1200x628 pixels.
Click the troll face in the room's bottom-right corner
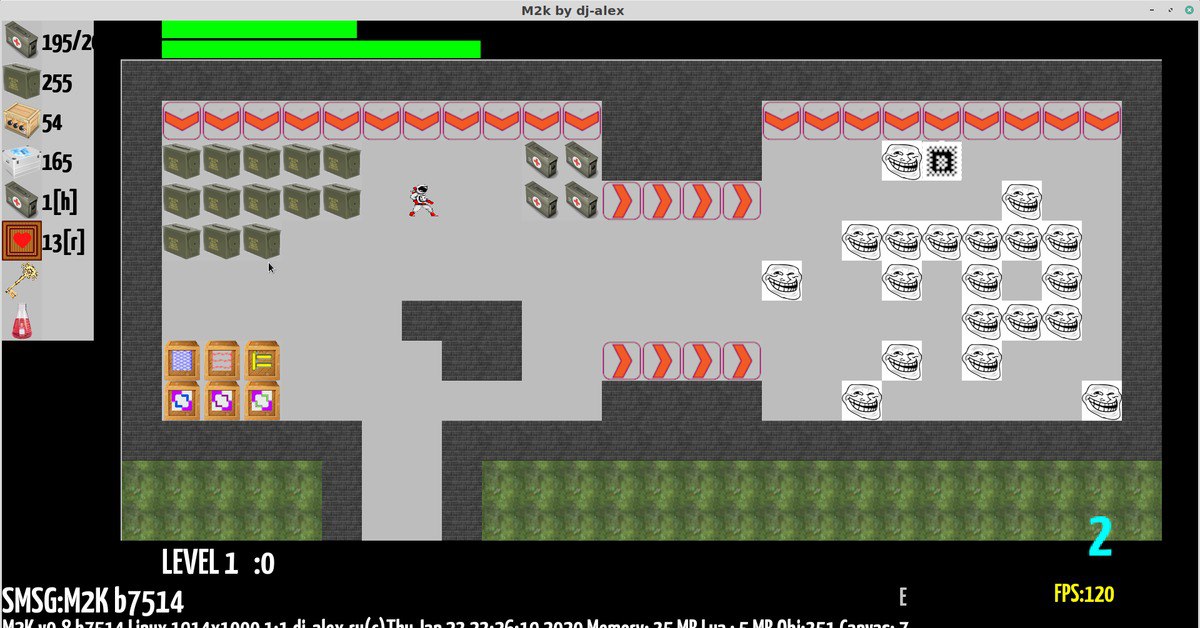coord(1102,401)
